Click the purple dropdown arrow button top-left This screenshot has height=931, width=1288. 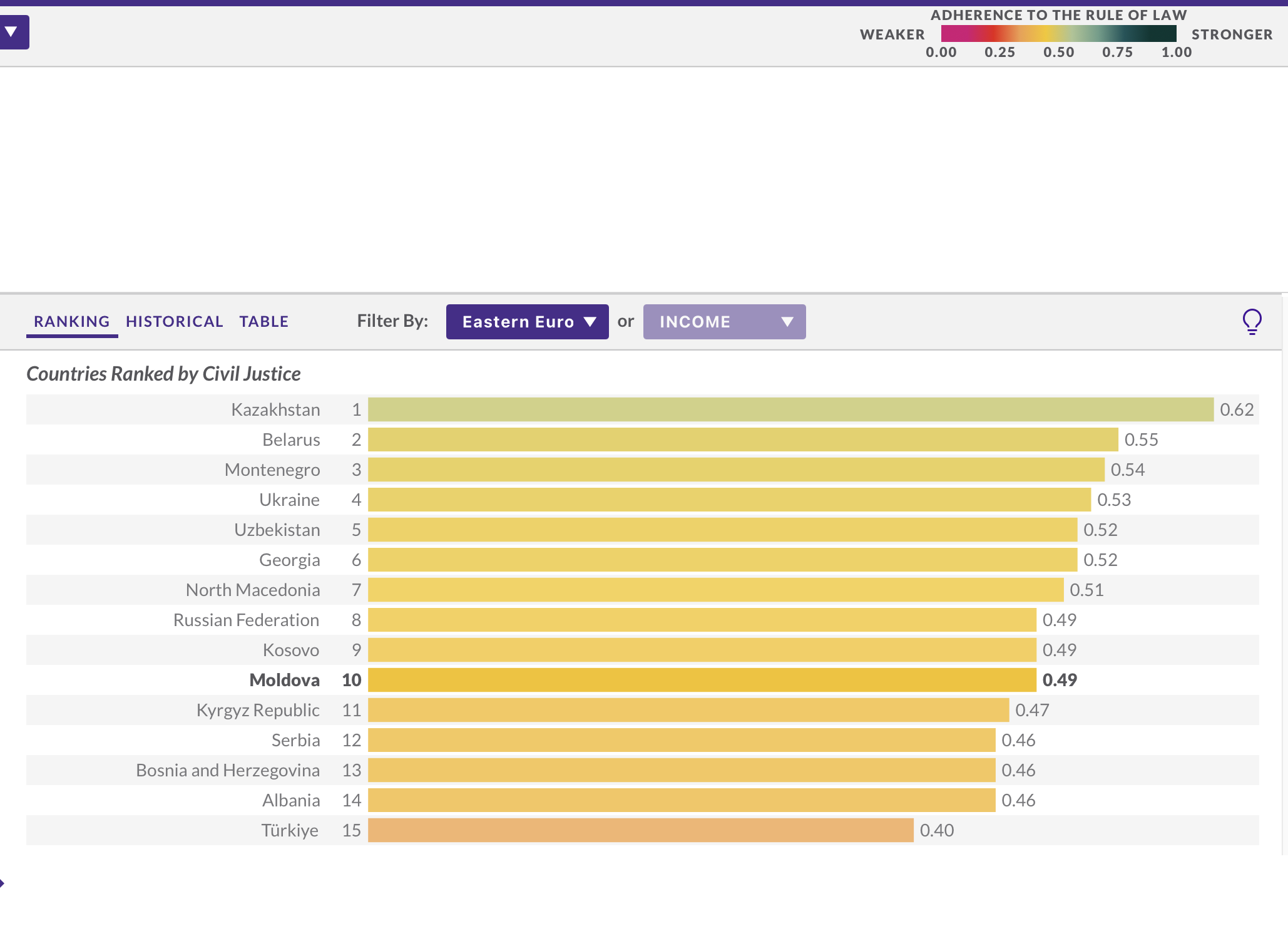(13, 32)
